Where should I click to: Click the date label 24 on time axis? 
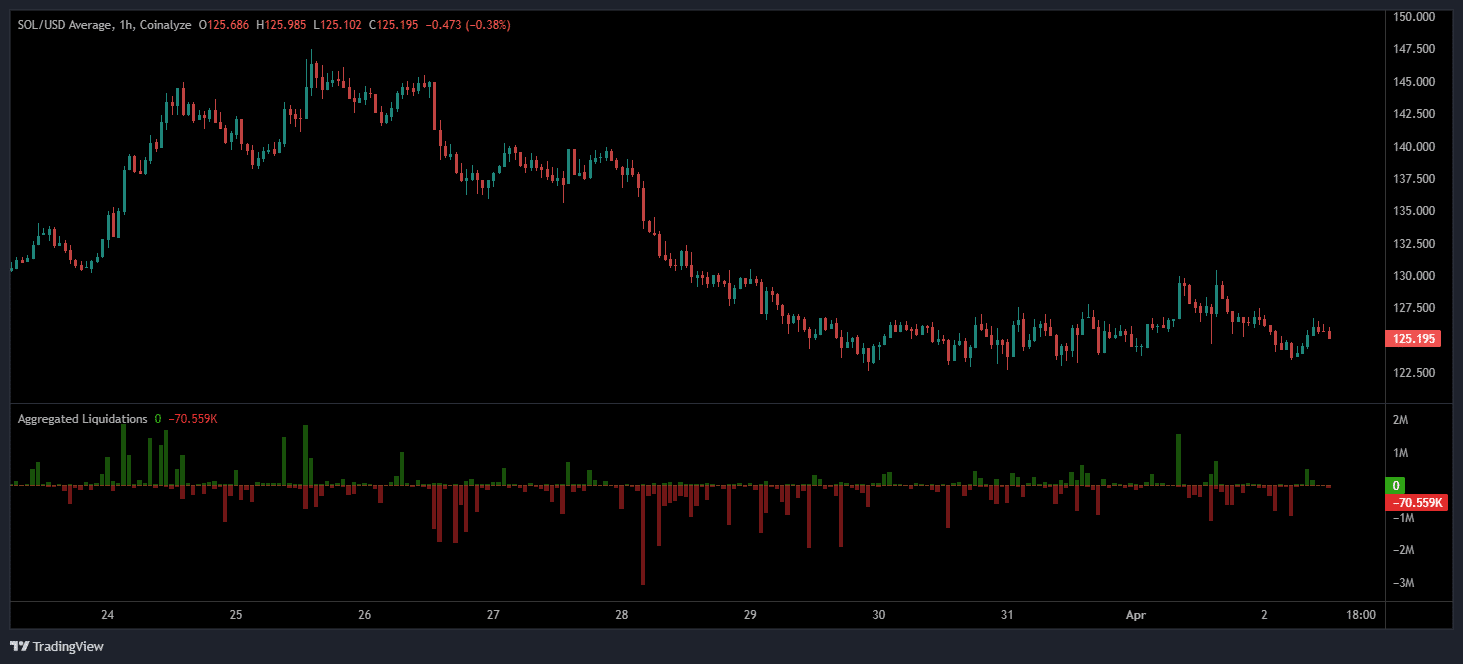(x=108, y=615)
